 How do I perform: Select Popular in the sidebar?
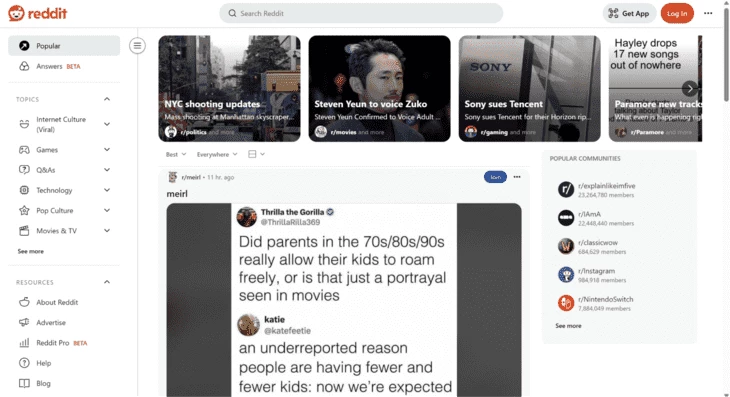(64, 46)
